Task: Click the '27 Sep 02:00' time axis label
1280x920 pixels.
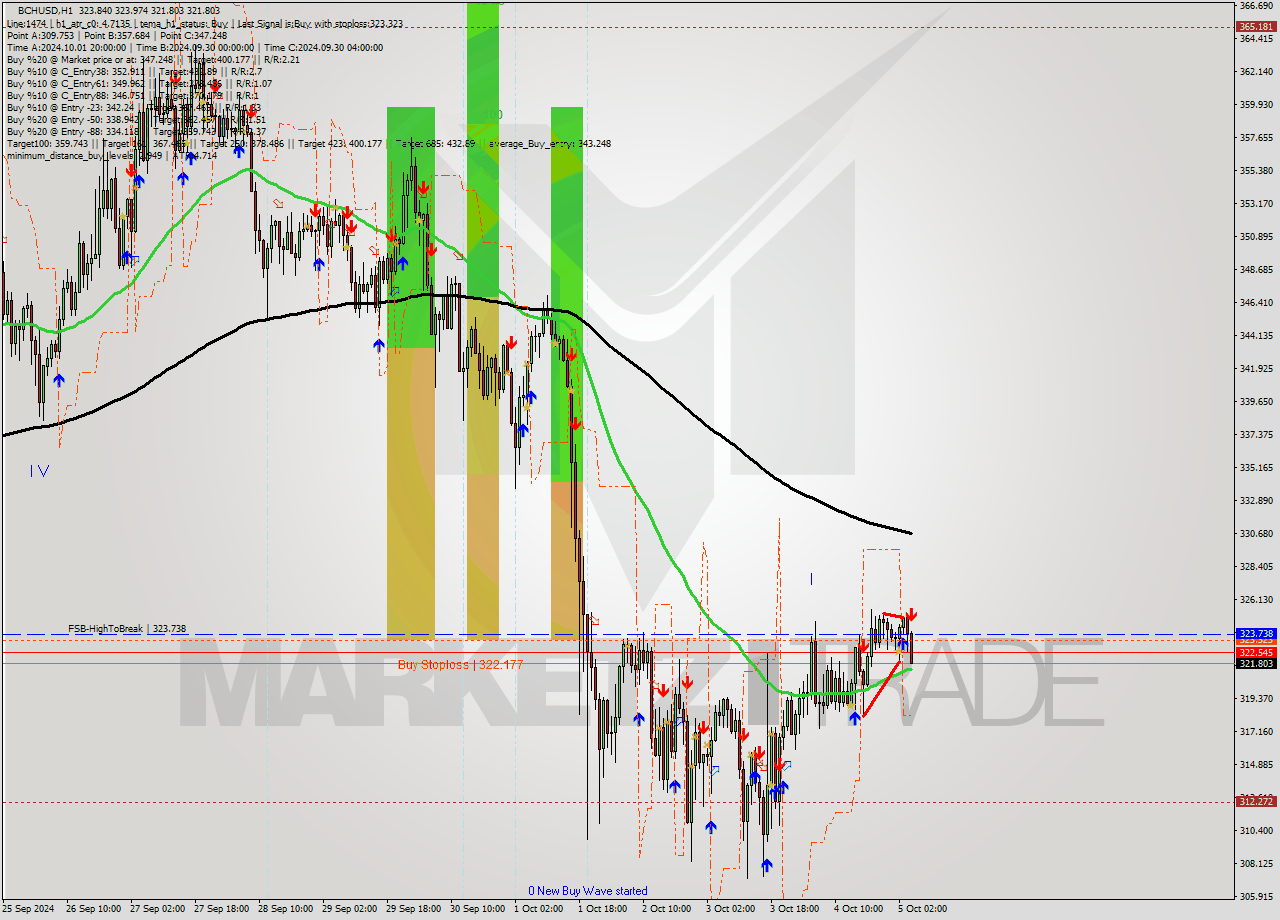Action: tap(156, 909)
